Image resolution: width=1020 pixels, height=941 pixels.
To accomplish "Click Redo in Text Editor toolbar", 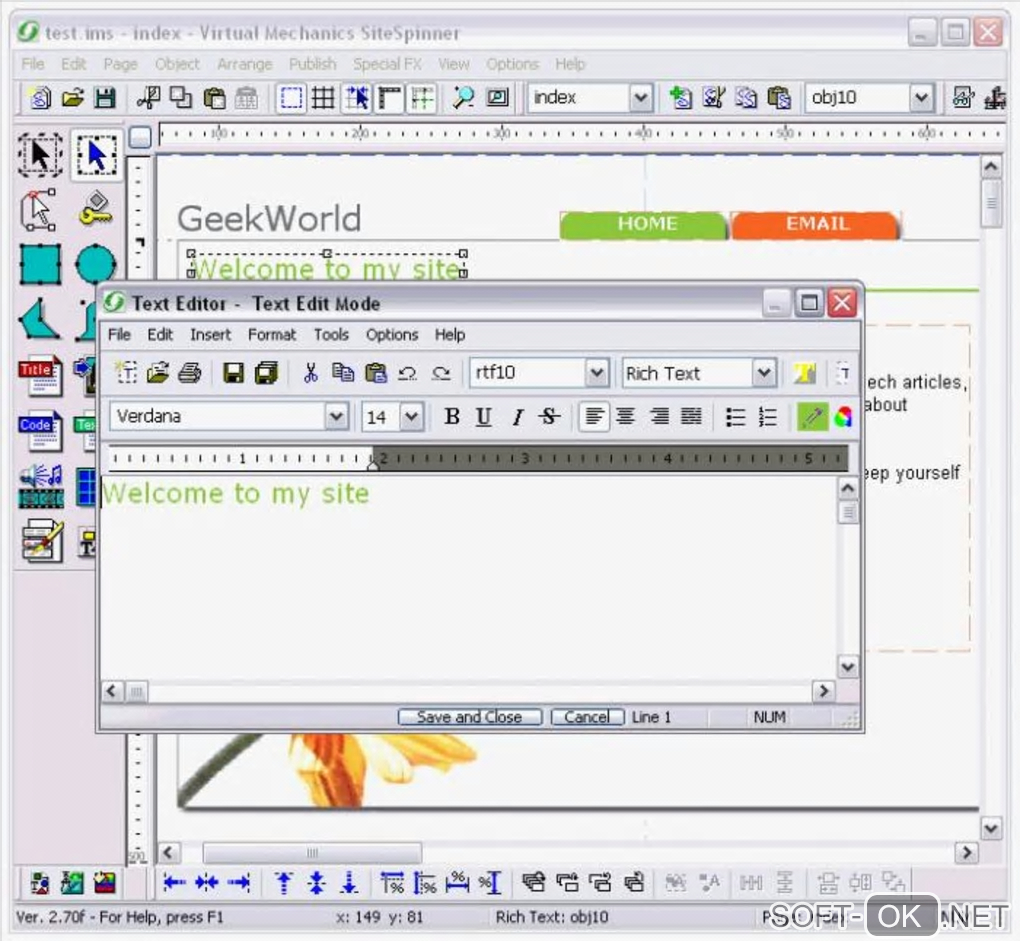I will coord(441,373).
